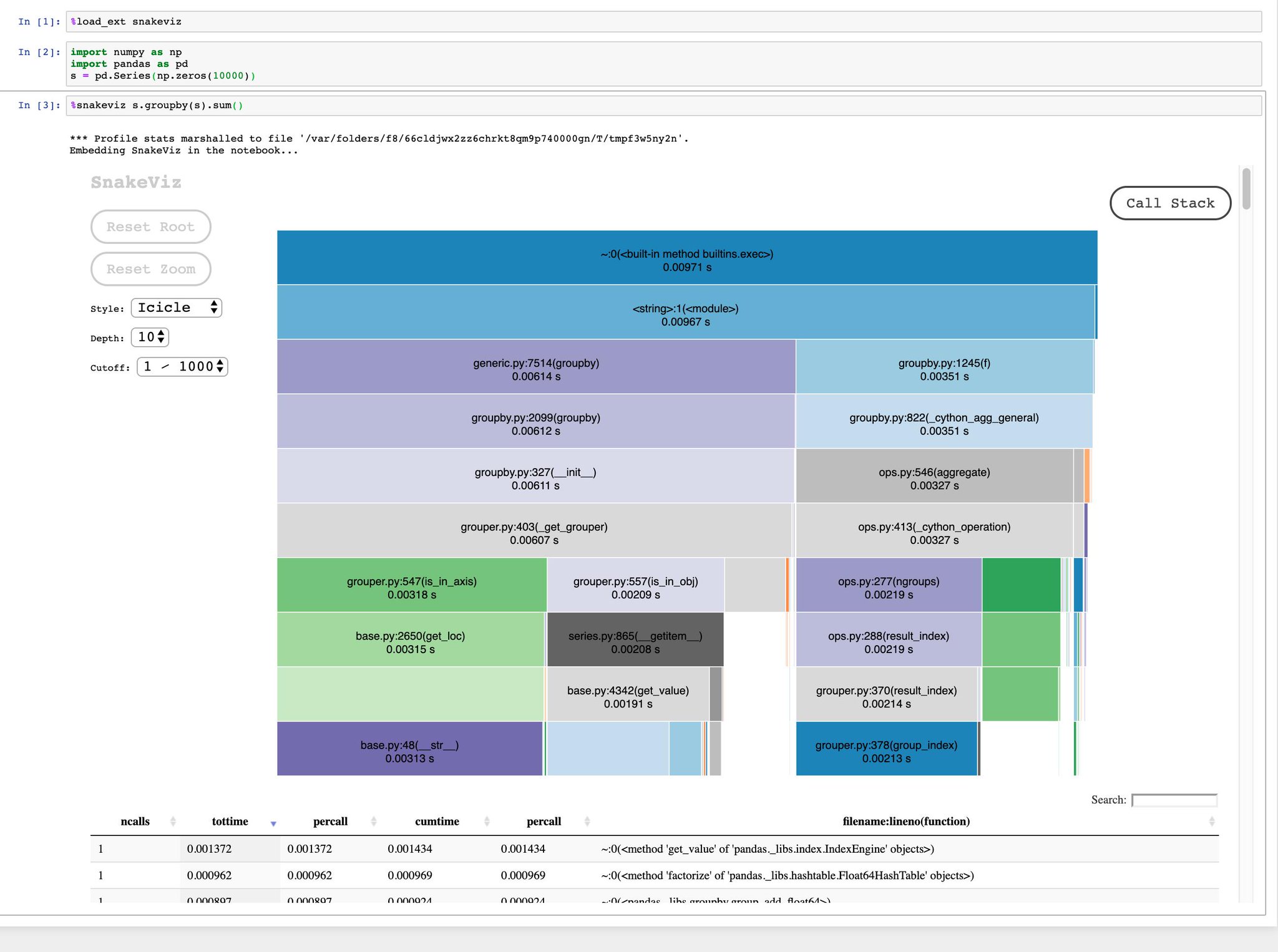Click the SnakeViz title
Screen dimensions: 1278x952
tap(136, 182)
